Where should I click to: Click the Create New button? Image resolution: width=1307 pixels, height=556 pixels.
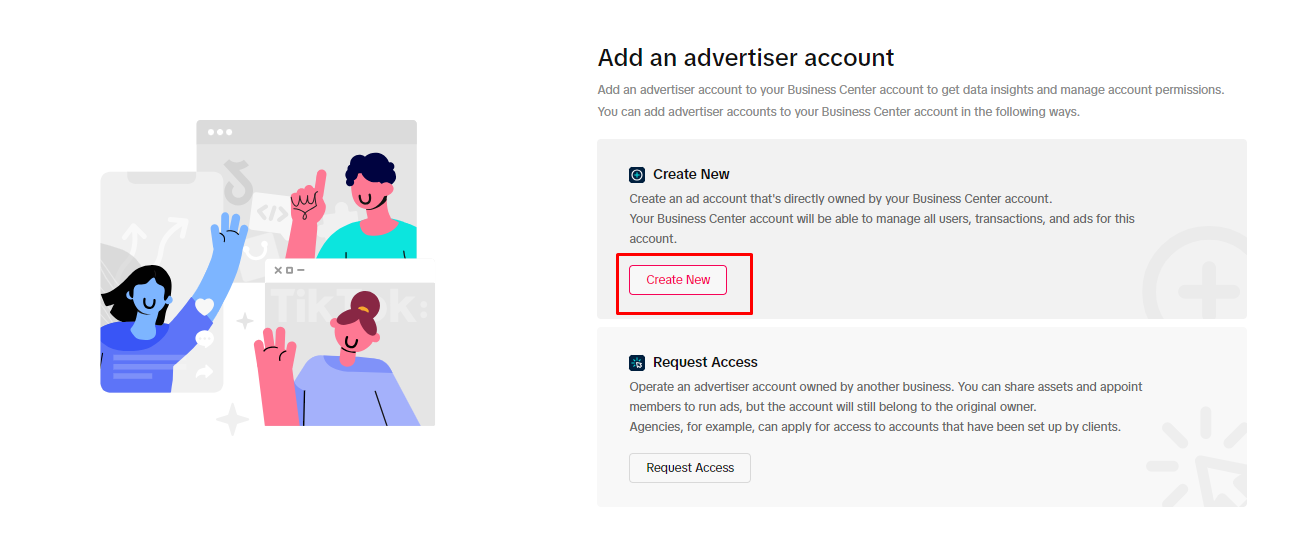point(677,280)
